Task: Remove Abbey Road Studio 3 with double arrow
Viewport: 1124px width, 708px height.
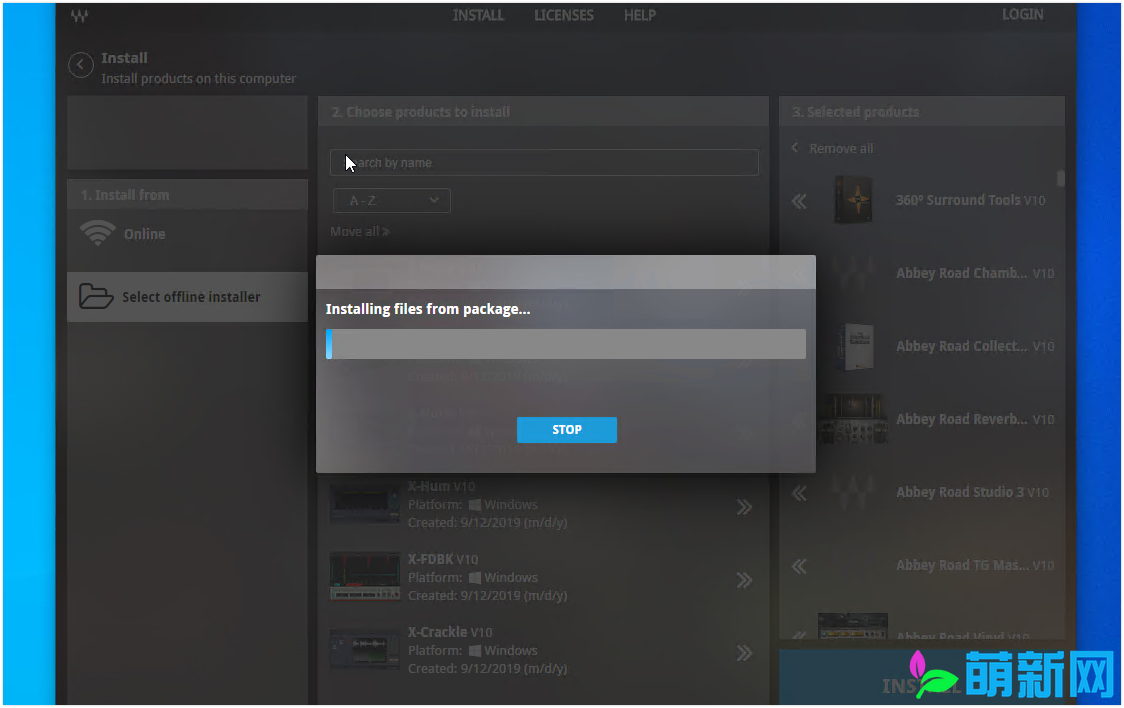Action: pos(799,493)
